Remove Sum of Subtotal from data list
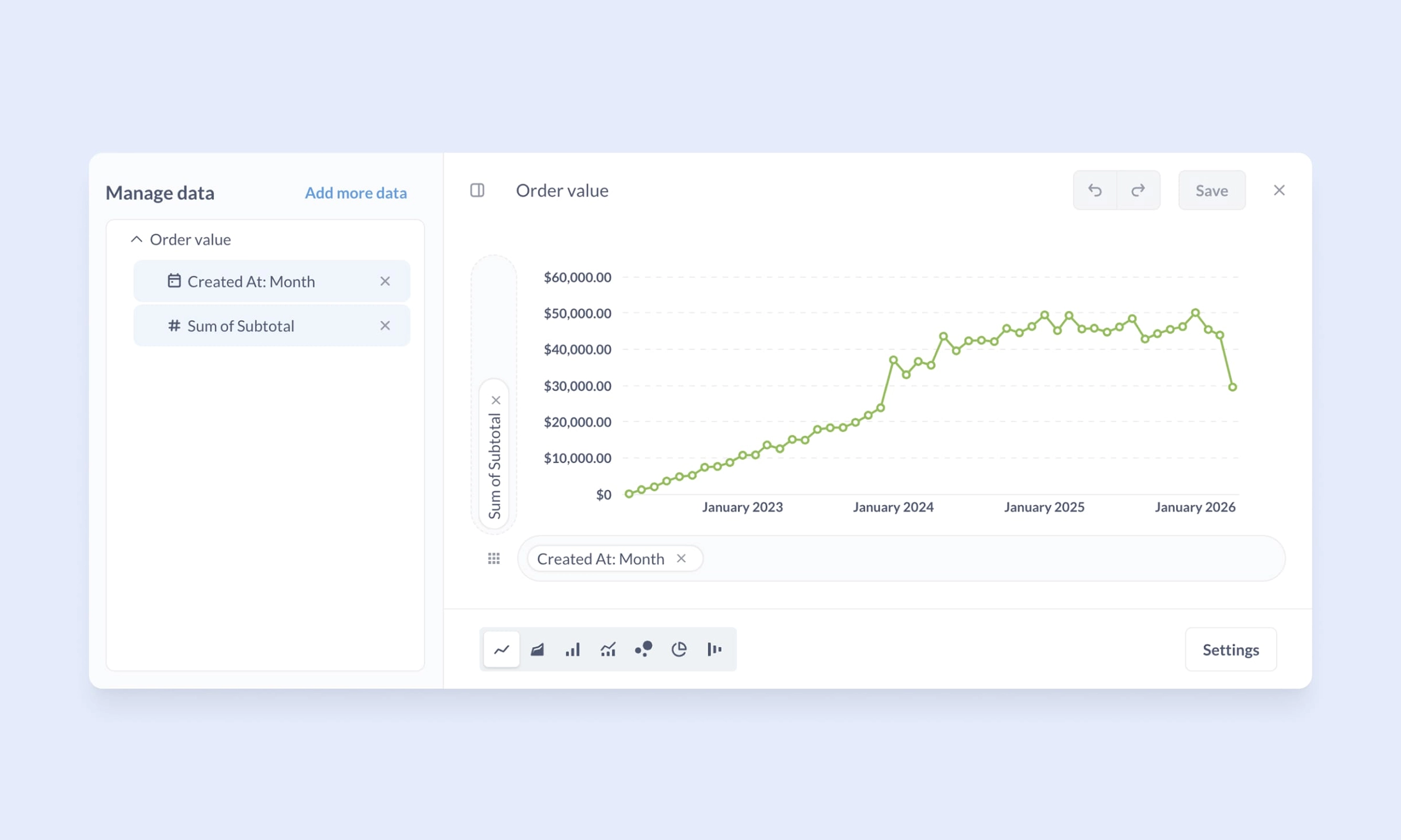1401x840 pixels. click(385, 325)
